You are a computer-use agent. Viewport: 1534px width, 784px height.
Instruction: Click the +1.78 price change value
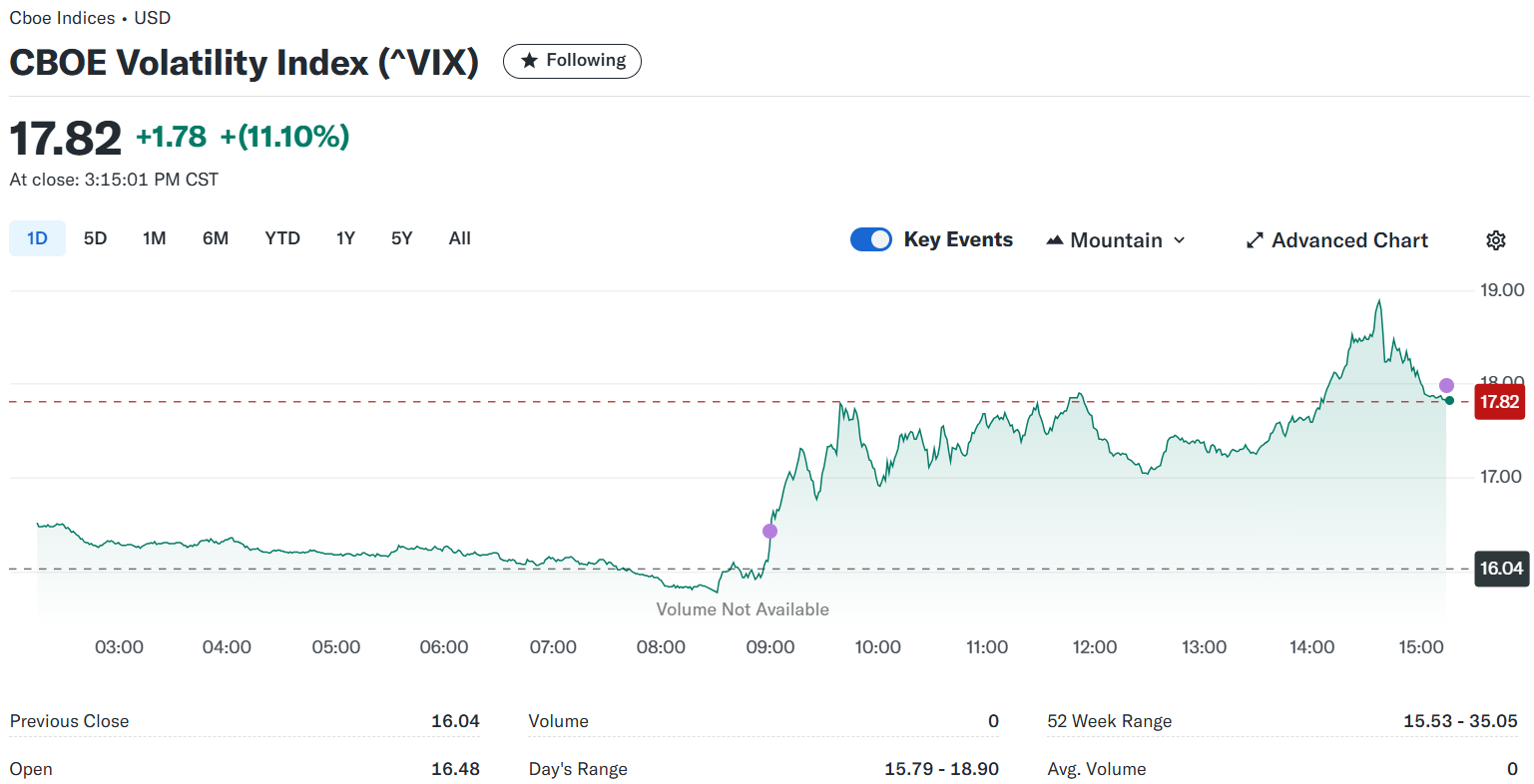(x=171, y=137)
